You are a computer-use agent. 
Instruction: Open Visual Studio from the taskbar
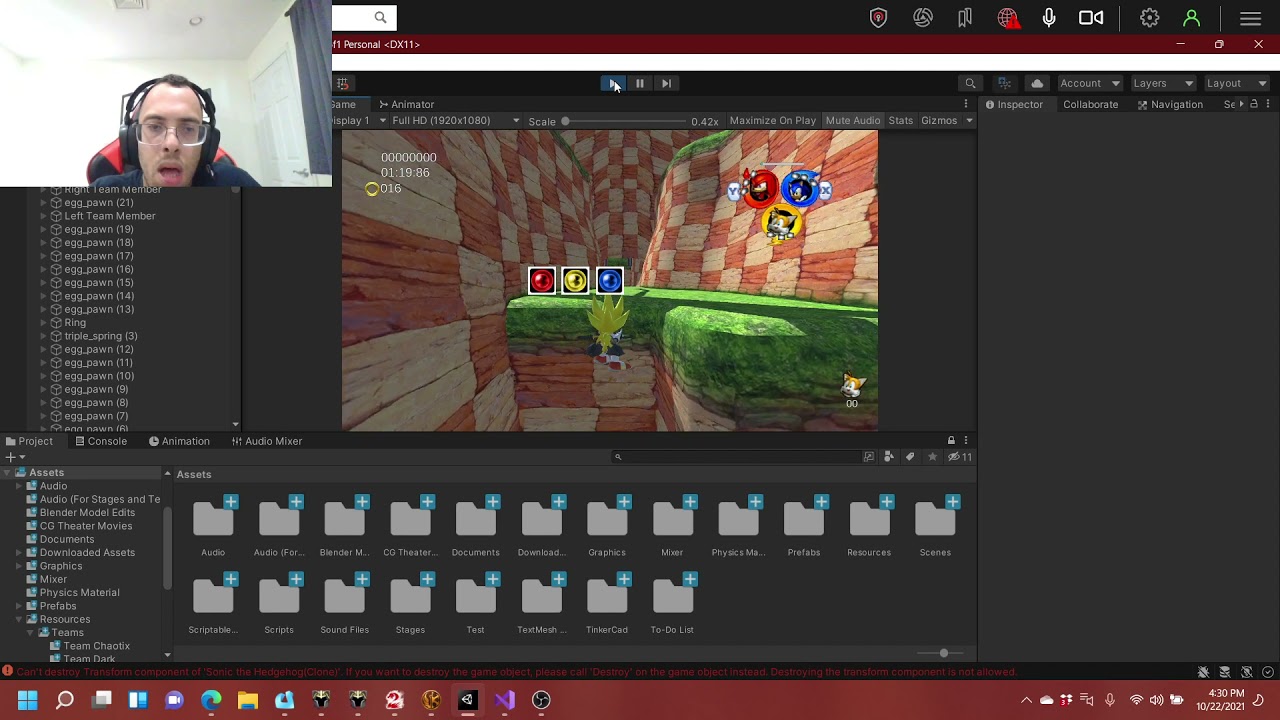tap(504, 700)
